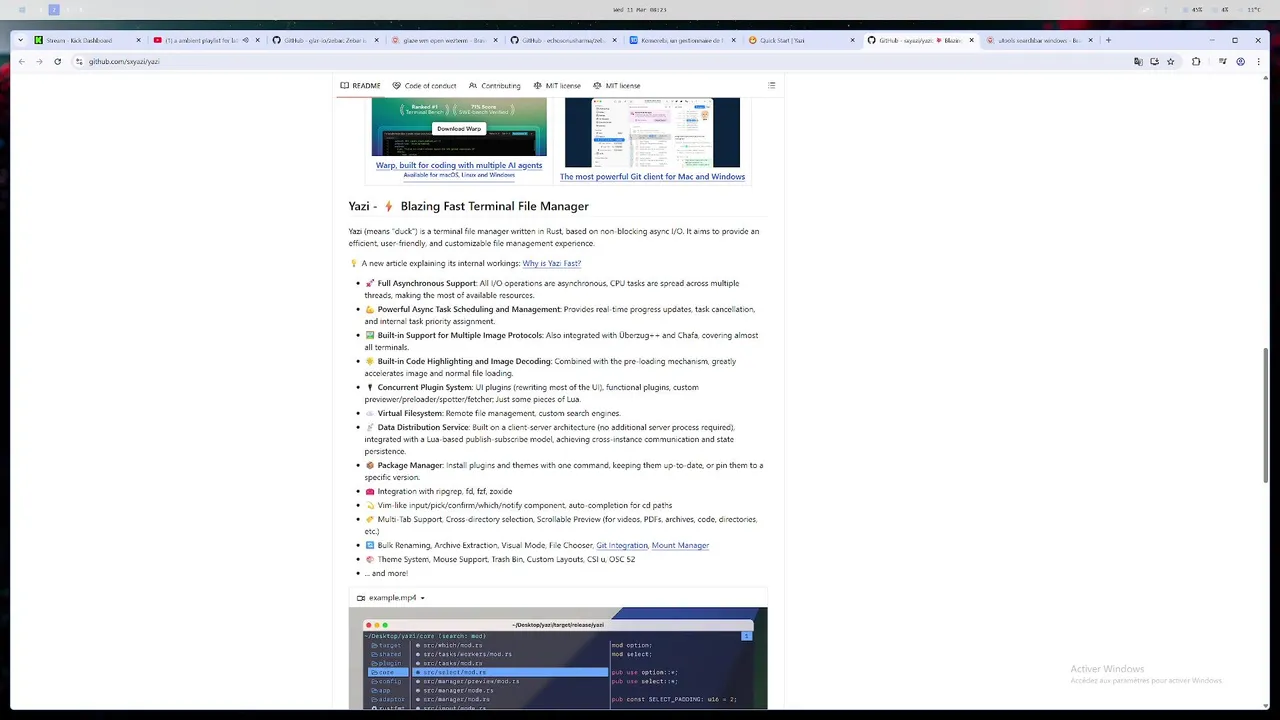Click the Git client sponsor screenshot
Image resolution: width=1280 pixels, height=720 pixels.
point(652,132)
